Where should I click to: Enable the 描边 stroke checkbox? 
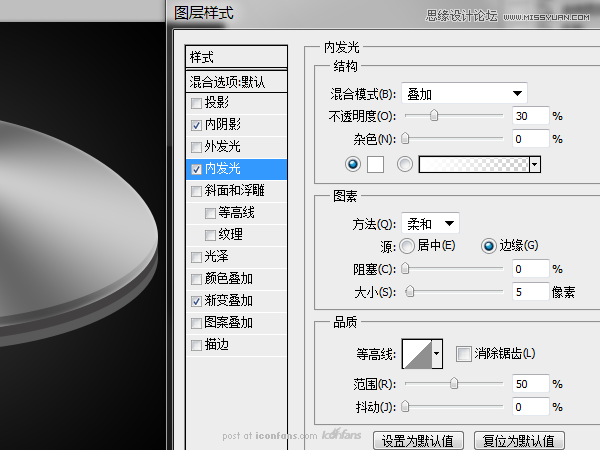point(196,345)
